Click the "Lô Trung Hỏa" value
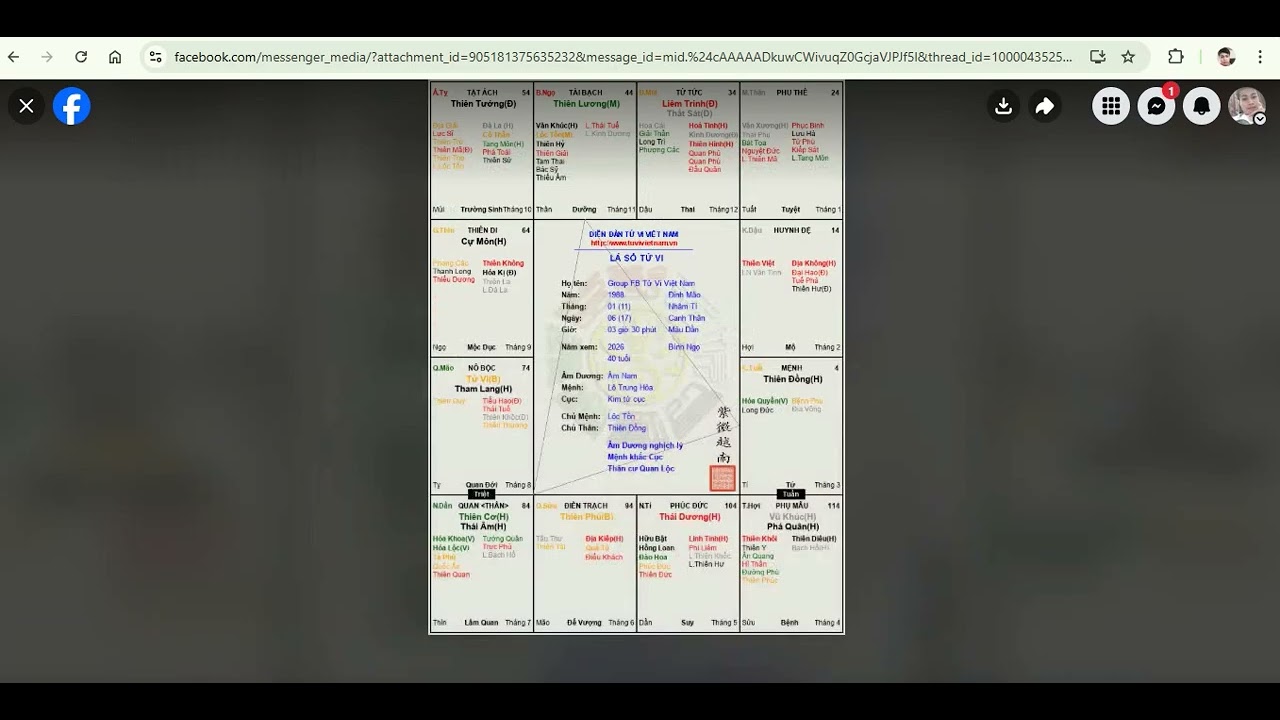Viewport: 1280px width, 720px height. coord(630,388)
